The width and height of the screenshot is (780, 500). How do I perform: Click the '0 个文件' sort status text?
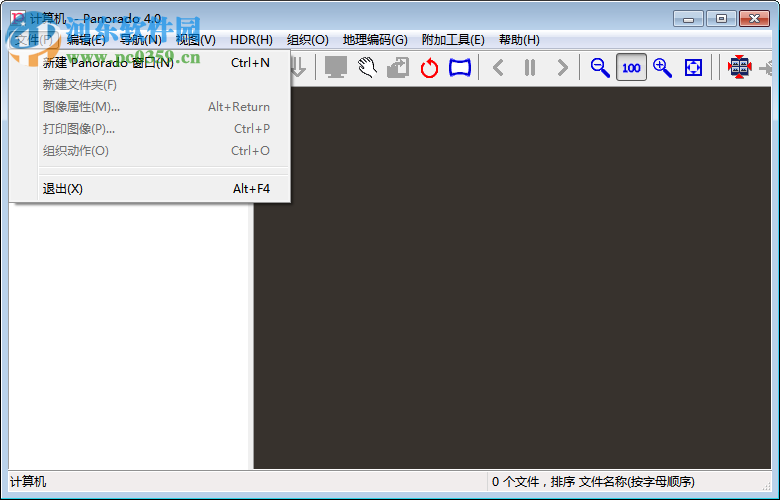point(593,482)
